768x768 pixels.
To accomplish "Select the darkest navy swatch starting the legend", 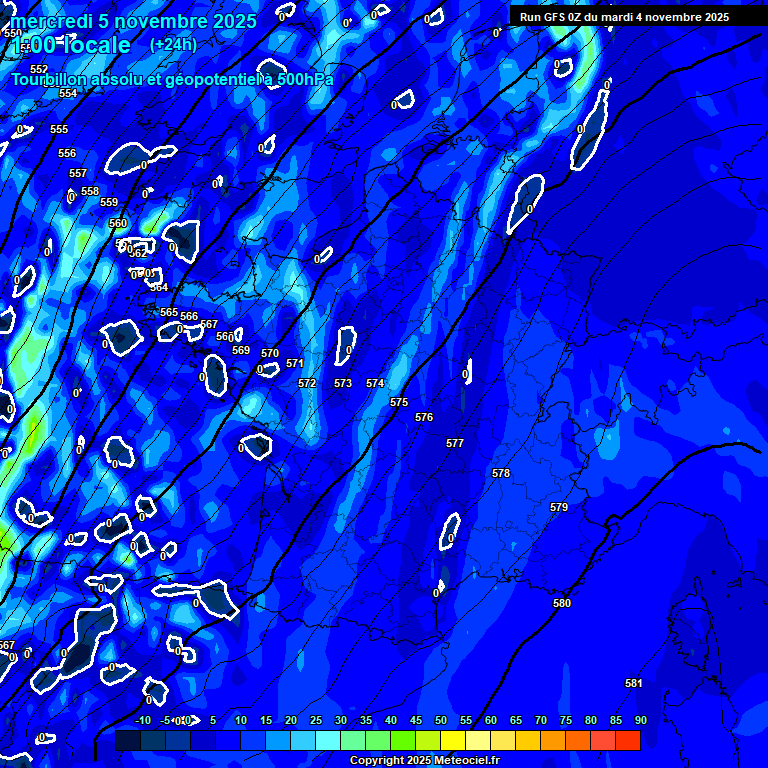I will point(128,741).
